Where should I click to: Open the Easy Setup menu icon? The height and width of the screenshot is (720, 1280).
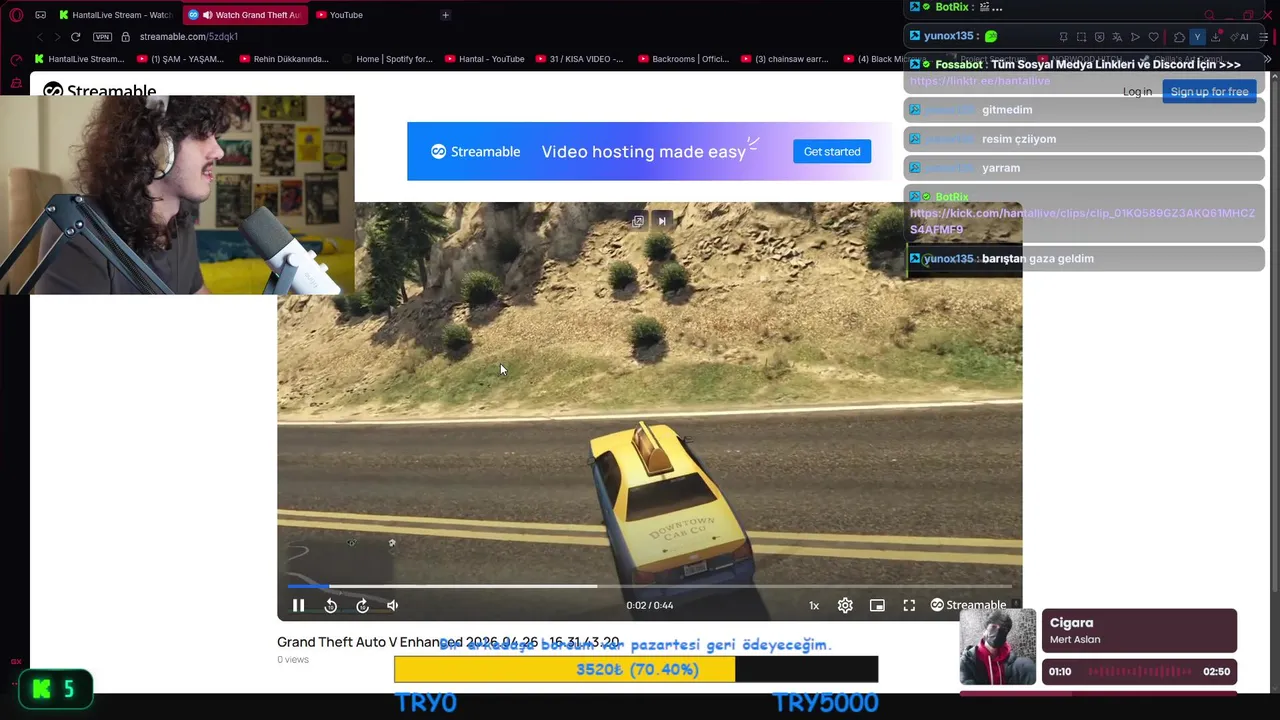(x=1264, y=37)
